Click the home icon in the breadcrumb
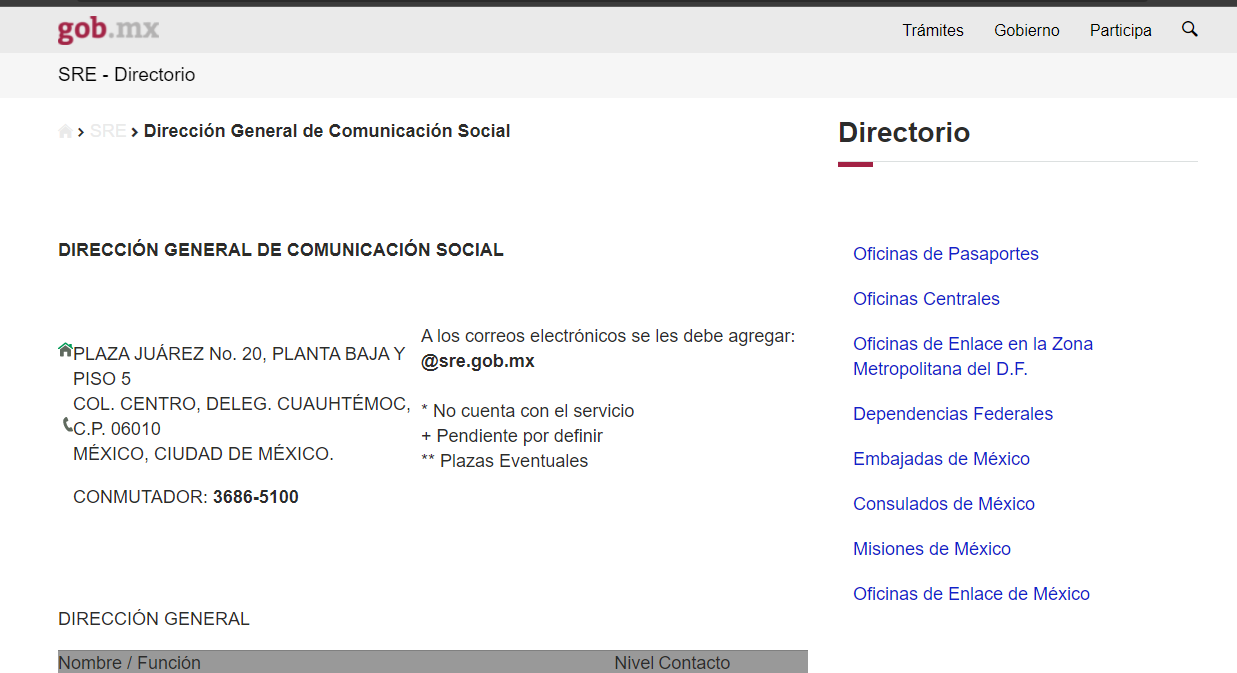Screen dimensions: 1237x673 [64, 130]
